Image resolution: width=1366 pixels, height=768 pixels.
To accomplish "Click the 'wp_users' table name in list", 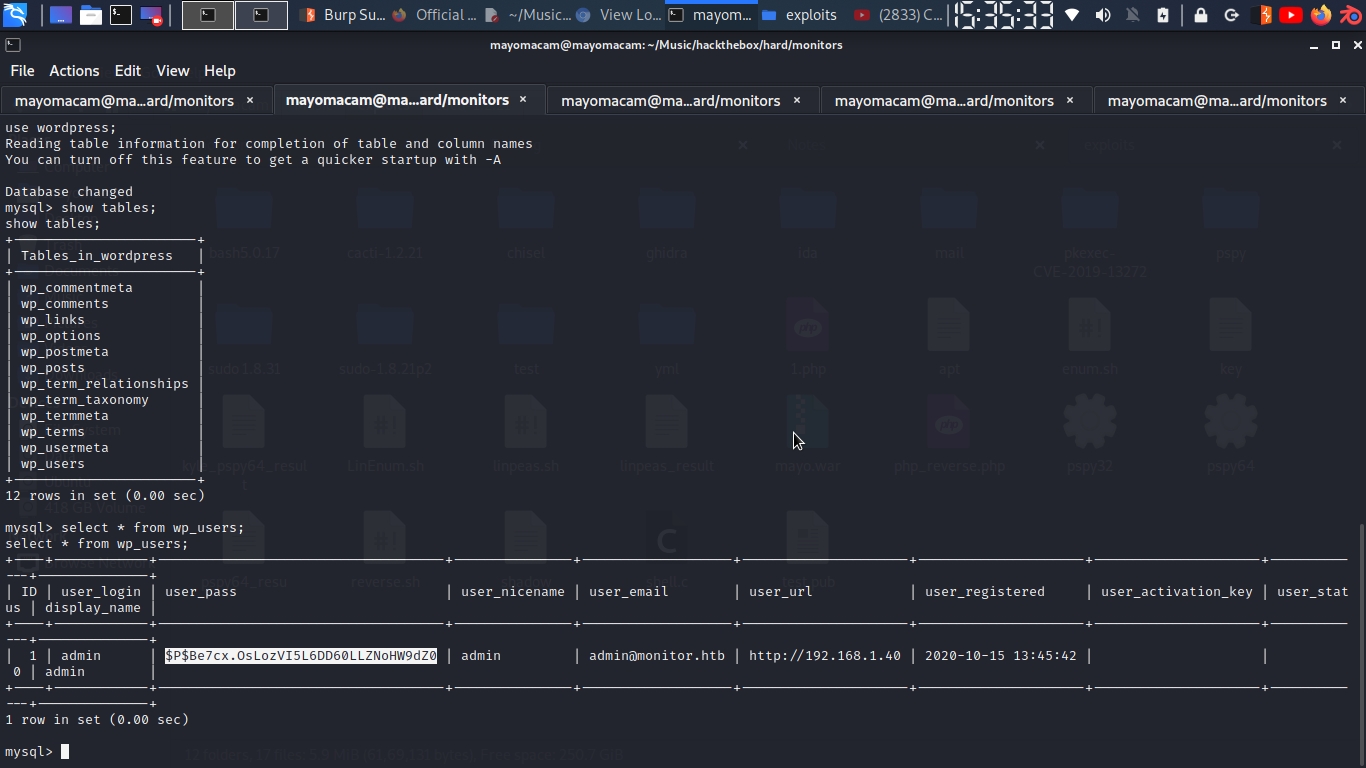I will [53, 464].
